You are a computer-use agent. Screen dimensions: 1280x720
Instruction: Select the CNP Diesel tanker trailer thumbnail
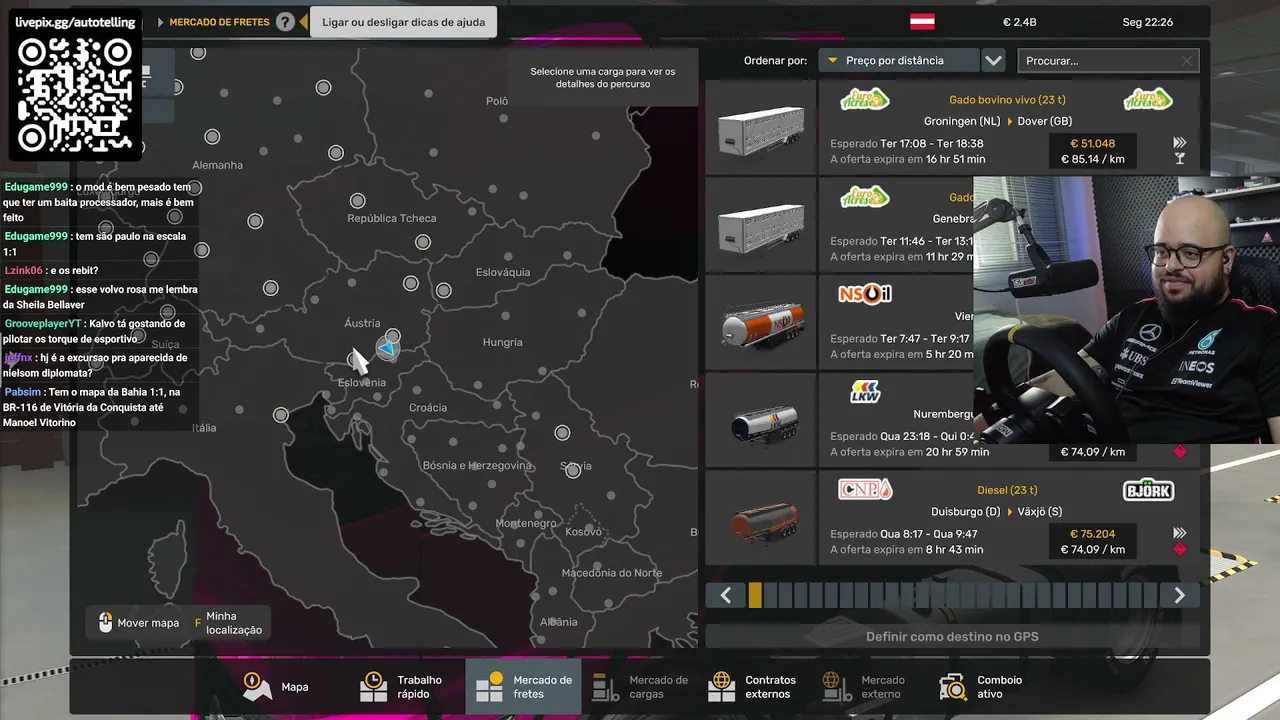762,519
